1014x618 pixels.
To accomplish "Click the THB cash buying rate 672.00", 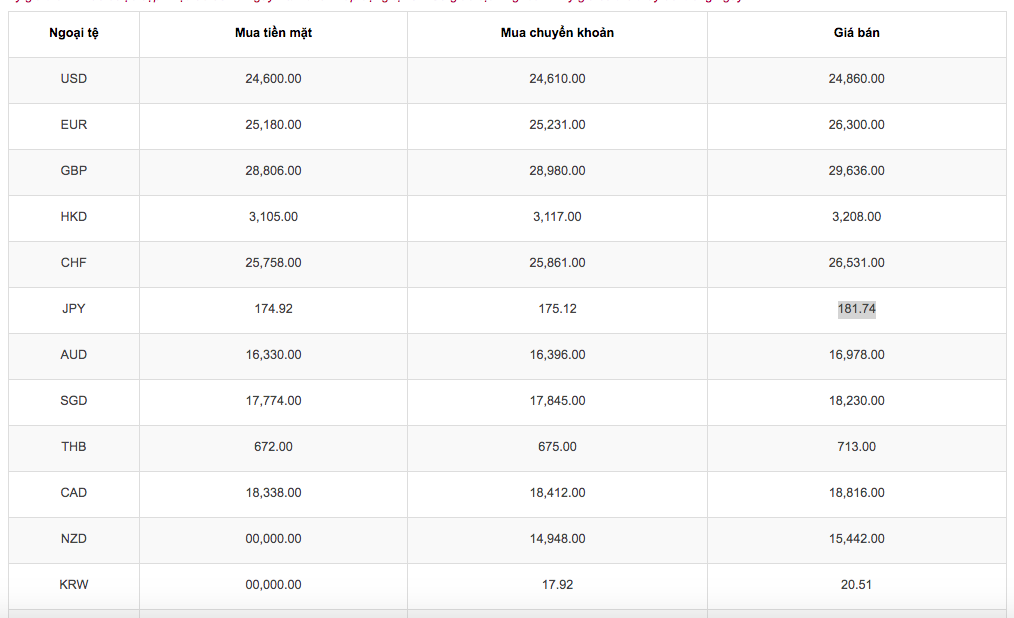I will pyautogui.click(x=273, y=447).
